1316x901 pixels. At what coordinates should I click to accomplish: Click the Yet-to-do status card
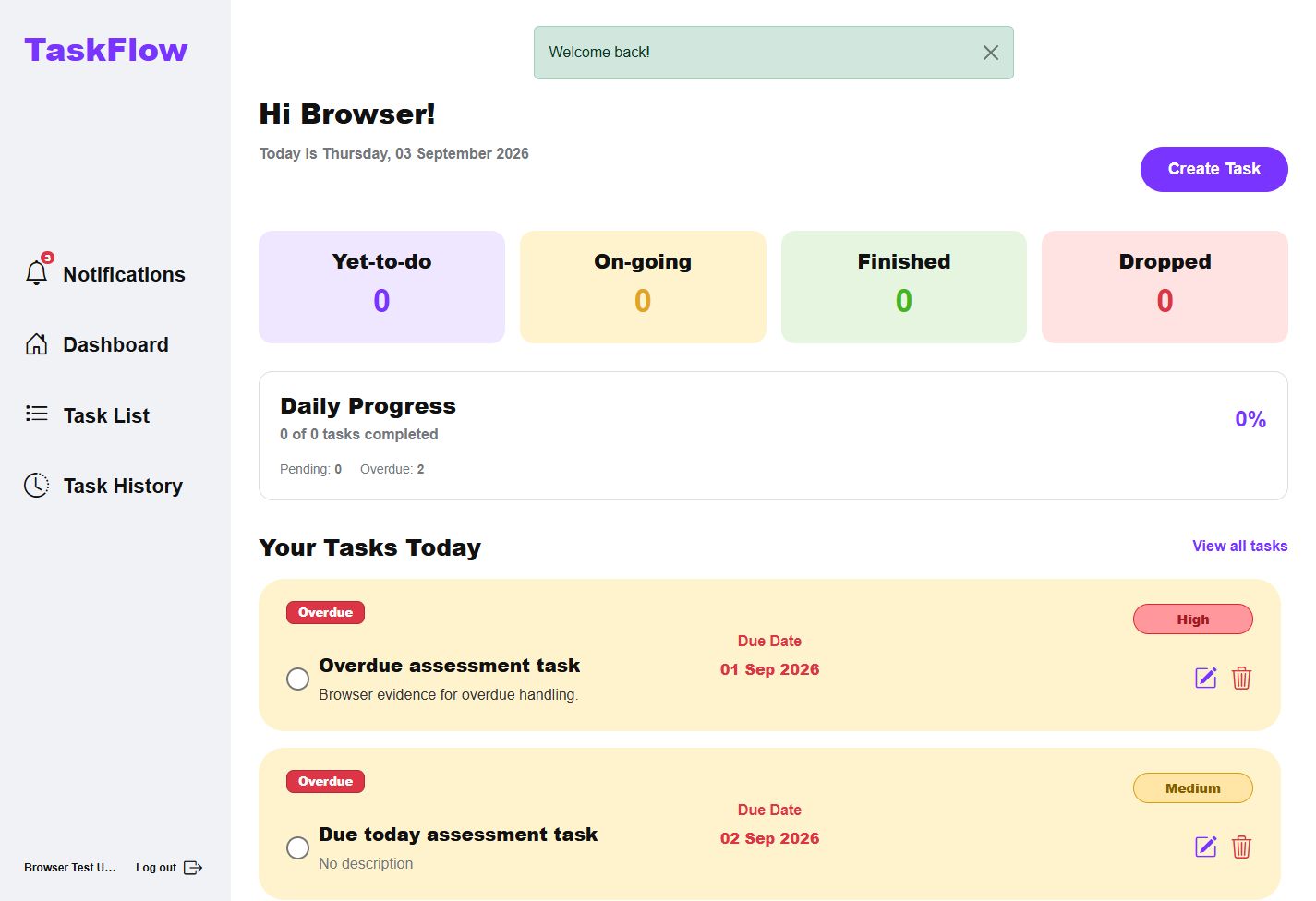[x=381, y=287]
